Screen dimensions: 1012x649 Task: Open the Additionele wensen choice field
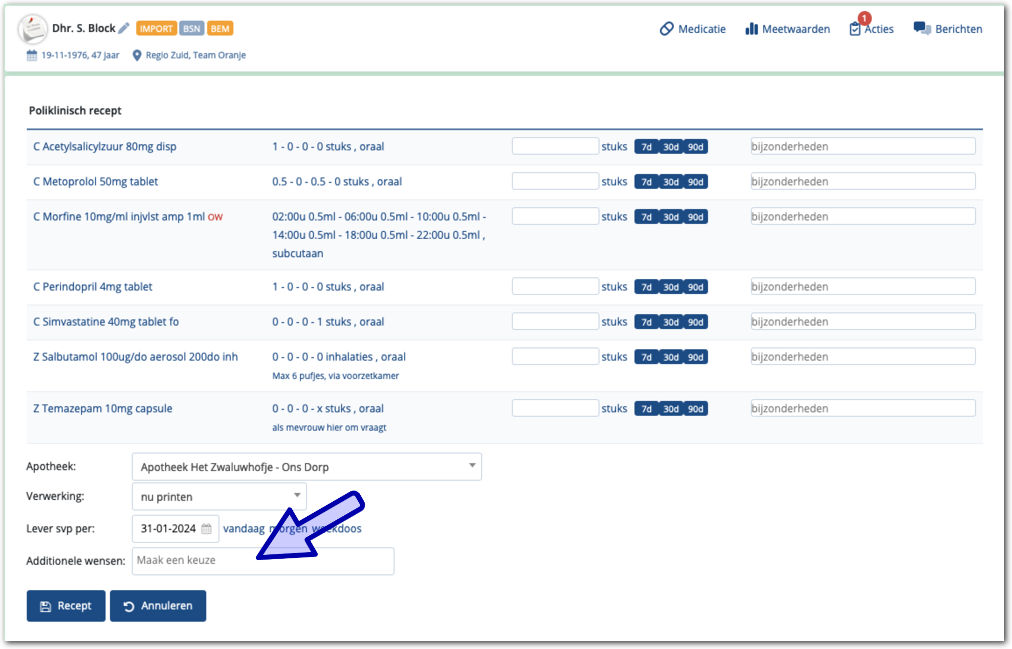tap(262, 561)
